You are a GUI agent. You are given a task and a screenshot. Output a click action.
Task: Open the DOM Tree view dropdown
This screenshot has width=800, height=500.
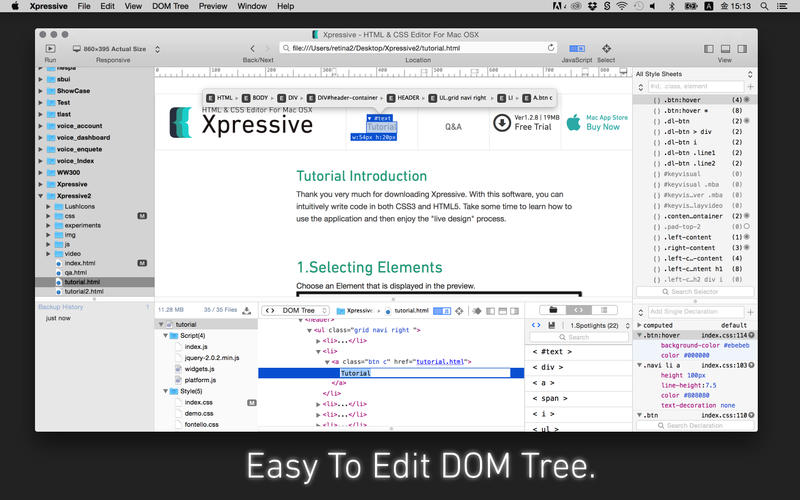click(295, 310)
